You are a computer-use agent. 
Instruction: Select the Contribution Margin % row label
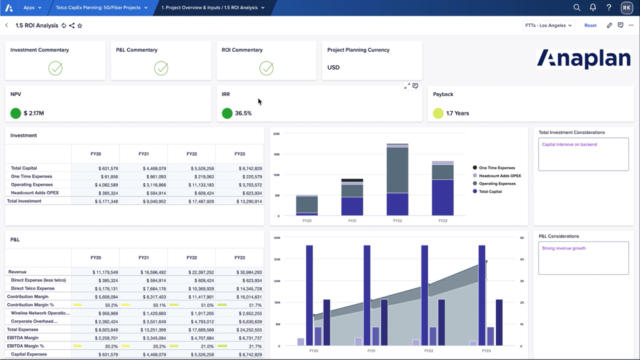coord(30,305)
